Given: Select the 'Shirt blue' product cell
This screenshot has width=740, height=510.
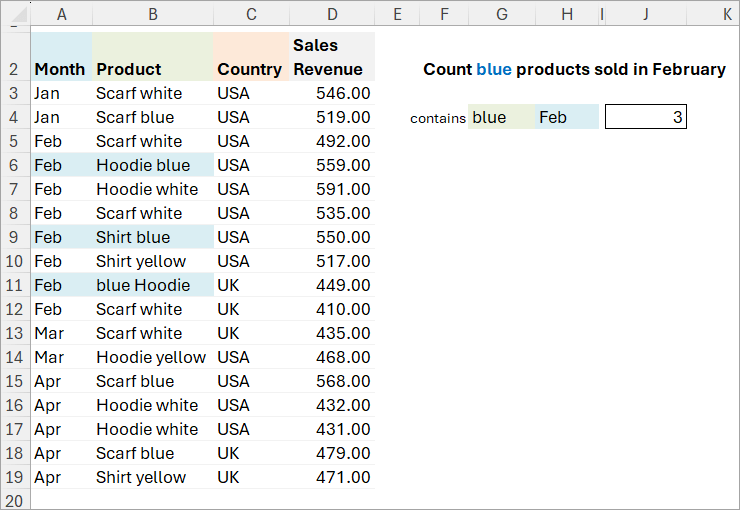Looking at the screenshot, I should (153, 237).
